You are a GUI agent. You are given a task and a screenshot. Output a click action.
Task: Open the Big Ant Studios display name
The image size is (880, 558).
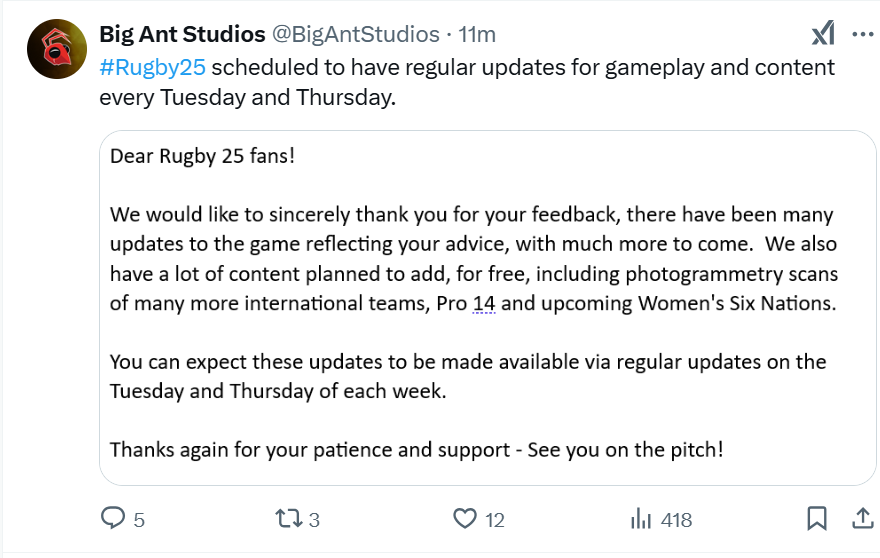(182, 34)
